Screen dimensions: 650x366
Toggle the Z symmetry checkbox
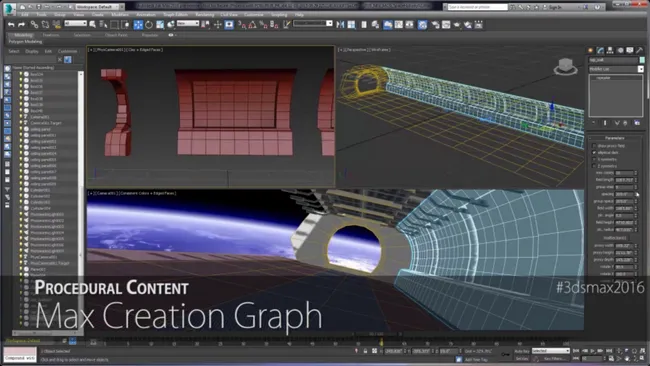click(594, 166)
